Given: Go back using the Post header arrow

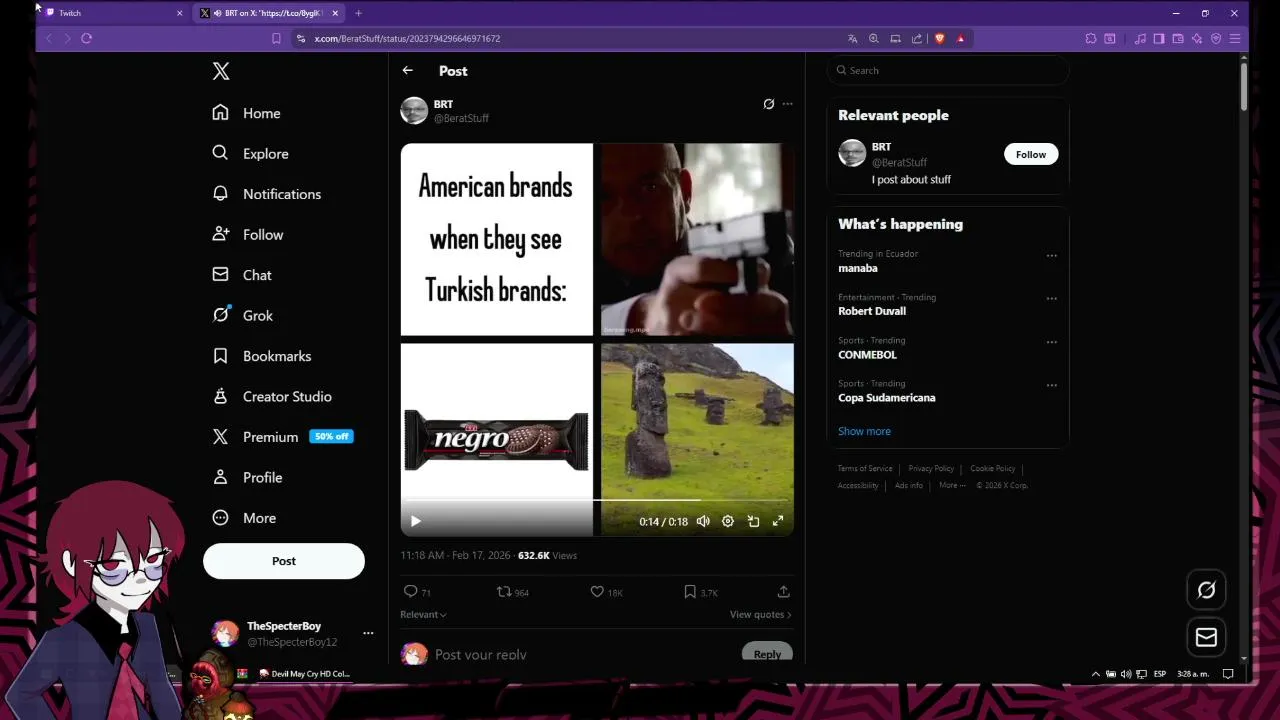Looking at the screenshot, I should tap(407, 71).
